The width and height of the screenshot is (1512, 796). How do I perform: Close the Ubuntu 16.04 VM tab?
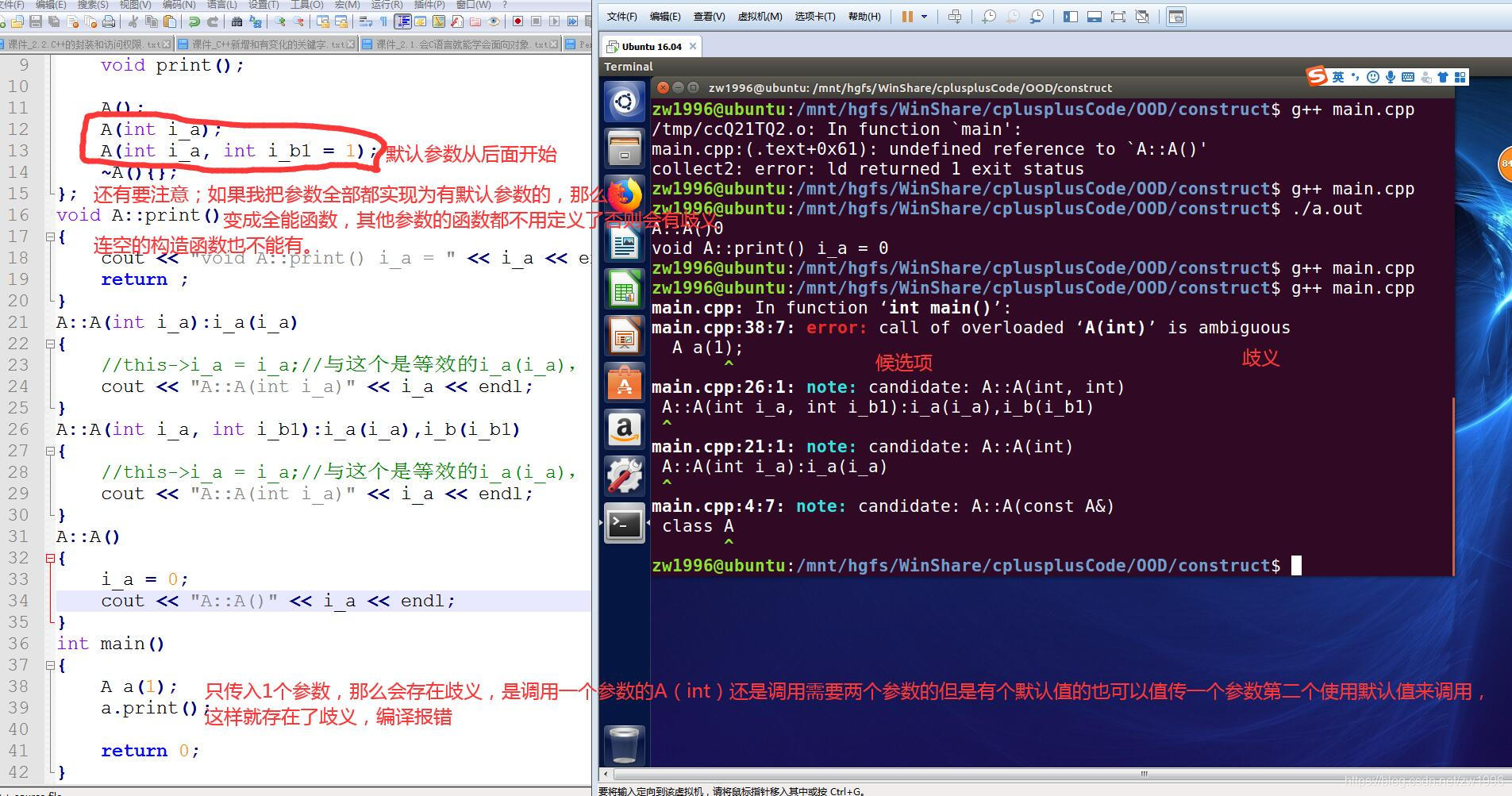pyautogui.click(x=693, y=46)
